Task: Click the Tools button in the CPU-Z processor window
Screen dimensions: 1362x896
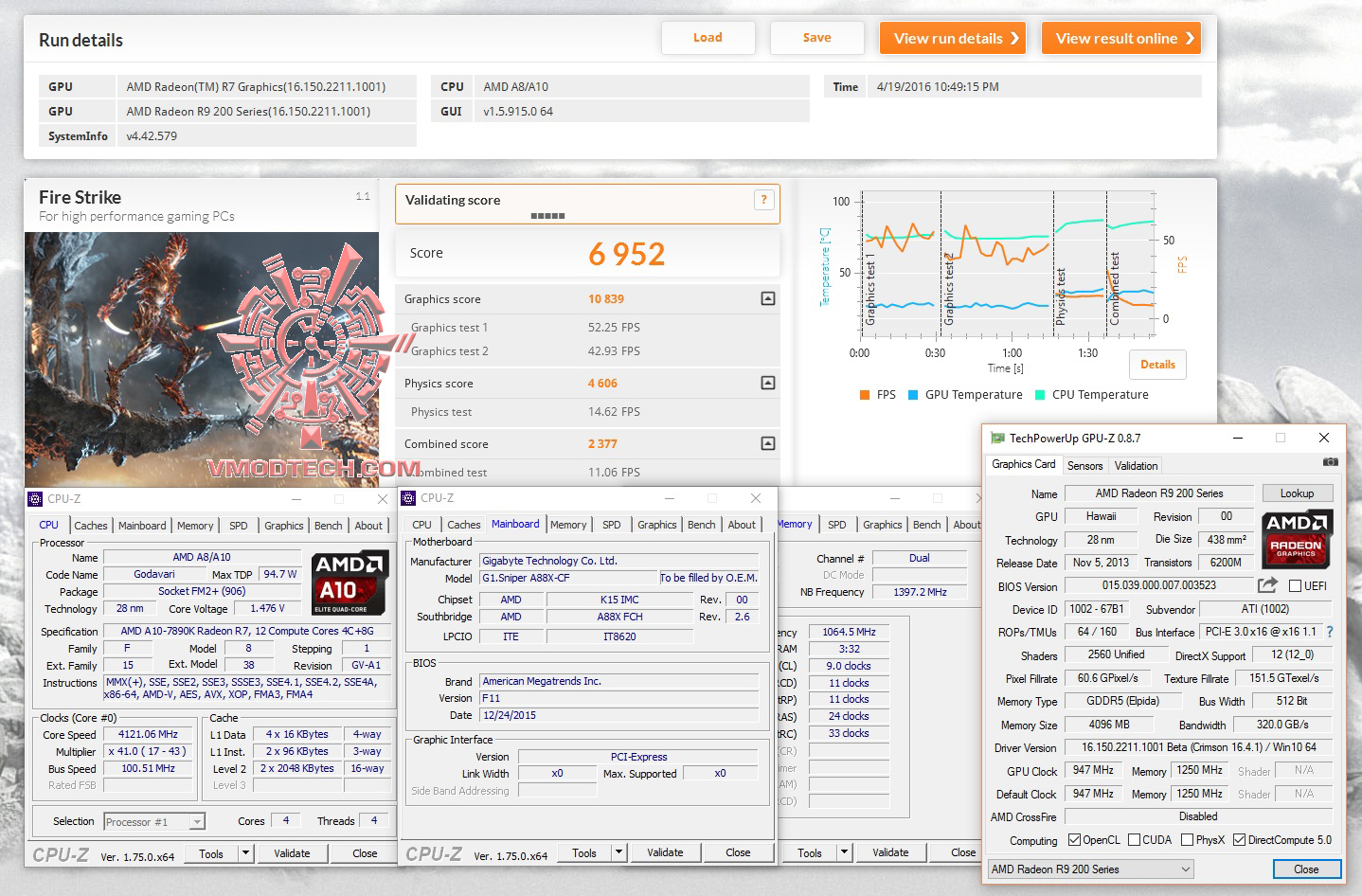Action: pyautogui.click(x=211, y=853)
